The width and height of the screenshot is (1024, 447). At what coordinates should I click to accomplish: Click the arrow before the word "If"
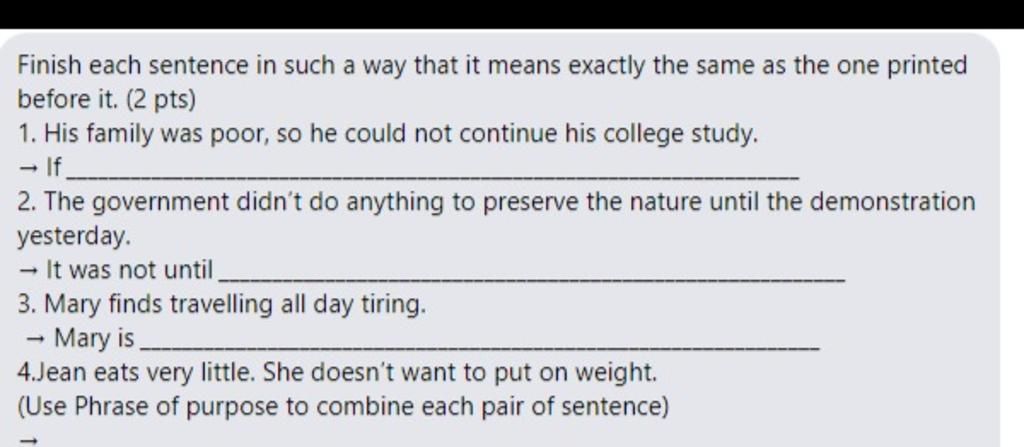click(x=29, y=169)
